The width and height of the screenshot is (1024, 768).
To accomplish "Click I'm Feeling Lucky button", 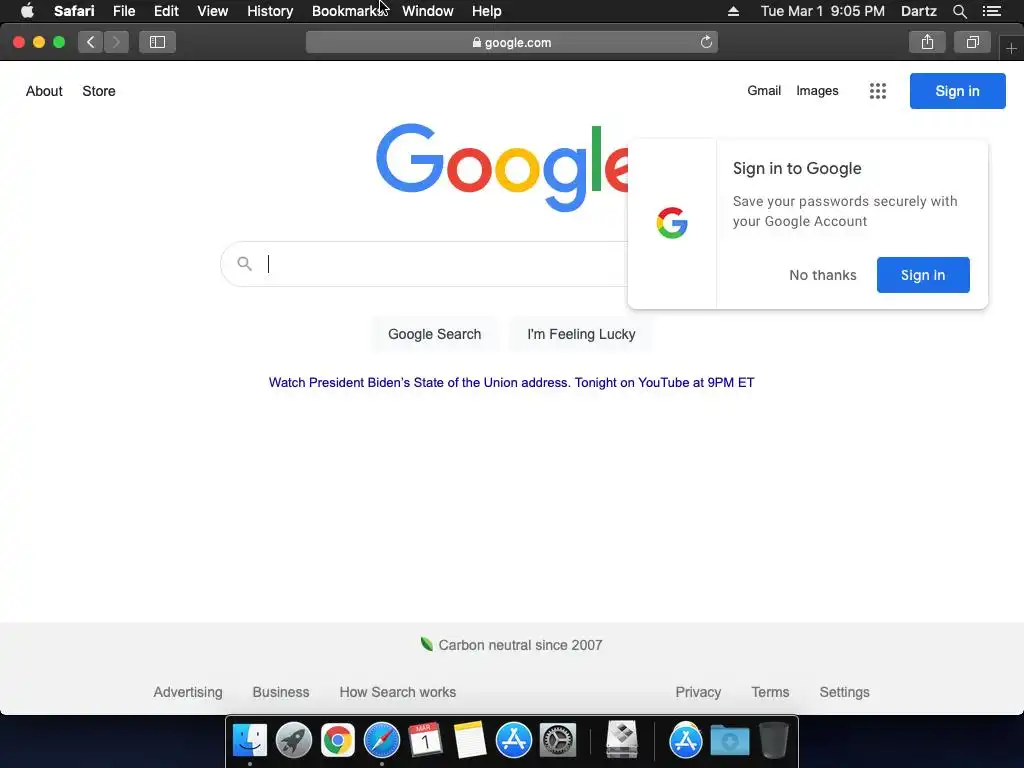I will coord(581,334).
